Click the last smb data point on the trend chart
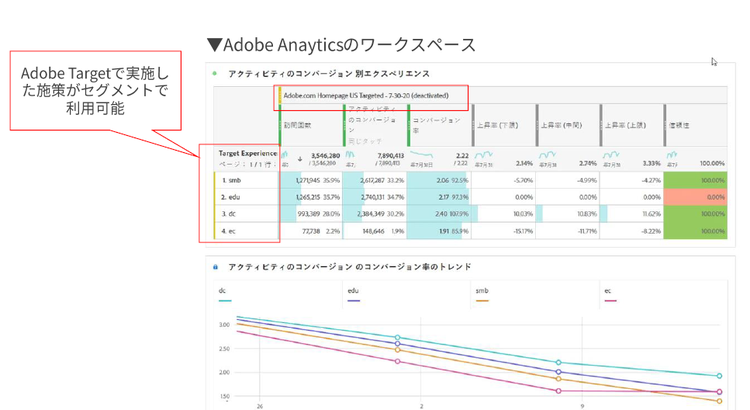Image resolution: width=750 pixels, height=410 pixels. tap(719, 401)
